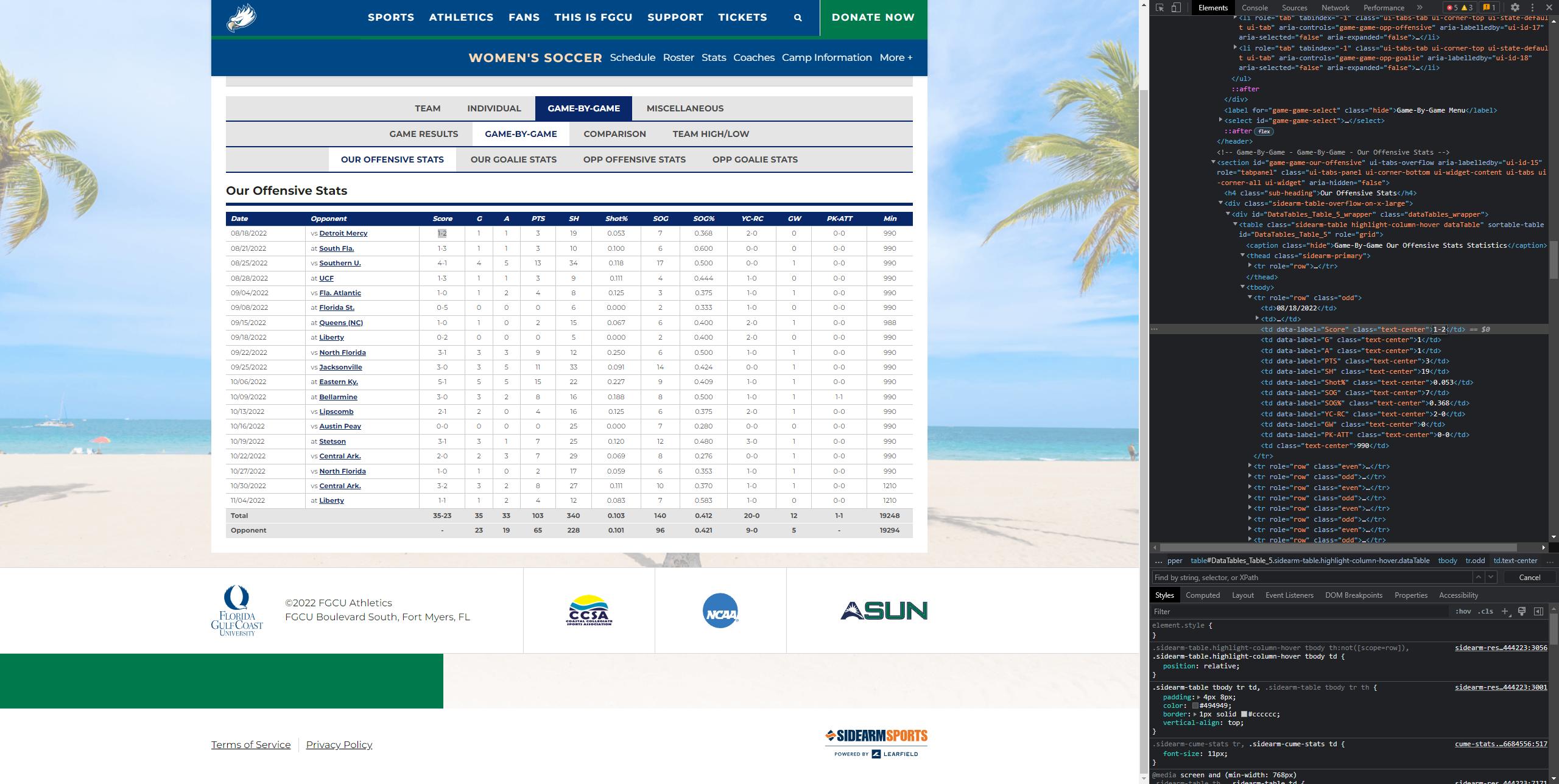This screenshot has height=784, width=1559.
Task: Select tbody in the DOM breadcrumb
Action: (x=1447, y=561)
